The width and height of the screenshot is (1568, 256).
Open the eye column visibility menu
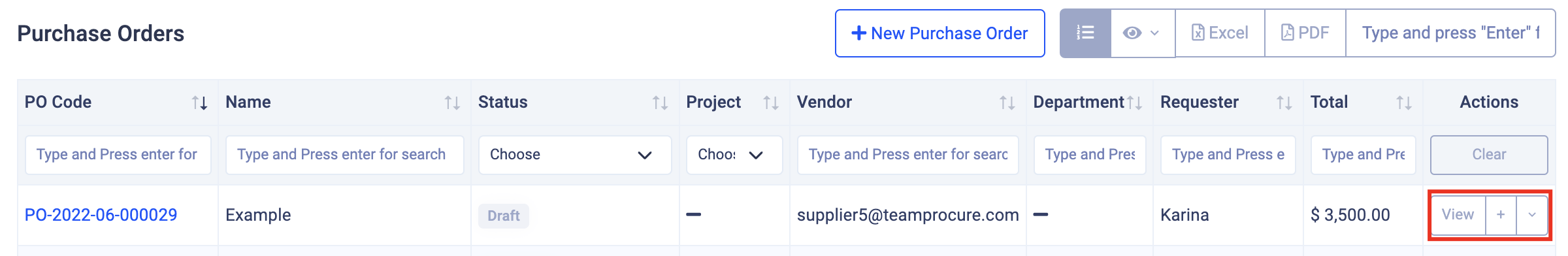click(x=1142, y=33)
